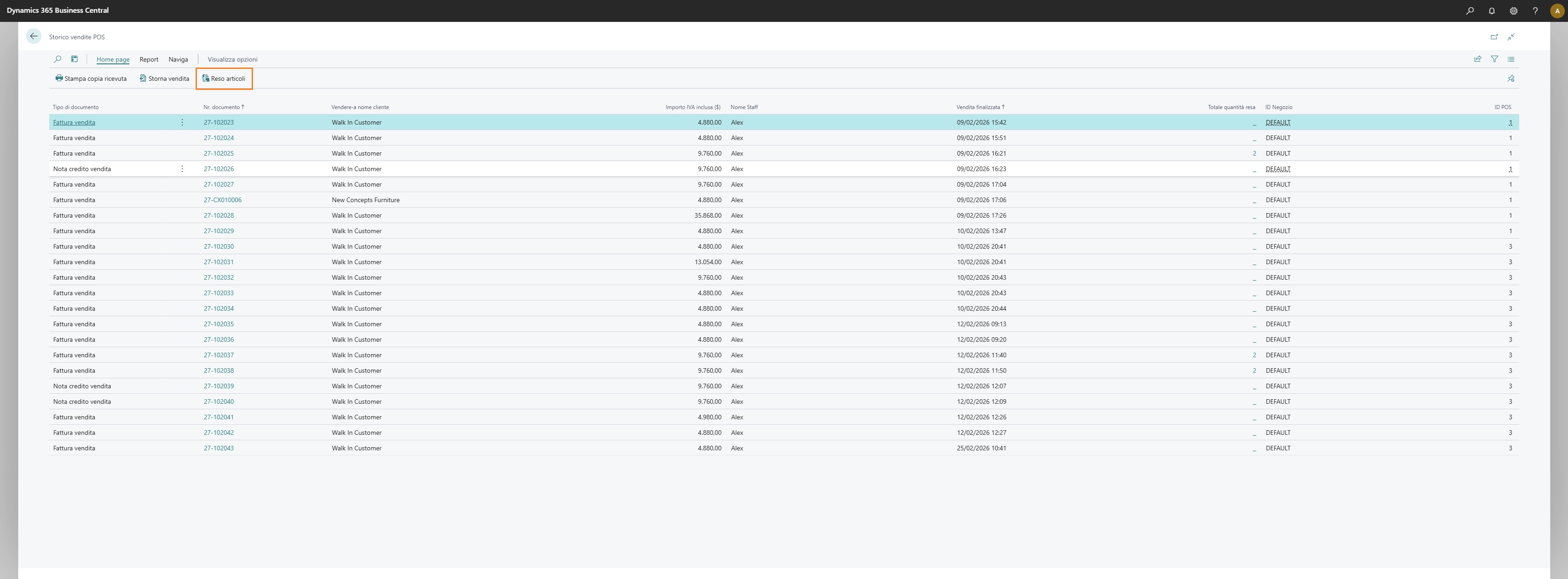Viewport: 1568px width, 579px height.
Task: Collapse the page with the shrink icon
Action: 1511,37
